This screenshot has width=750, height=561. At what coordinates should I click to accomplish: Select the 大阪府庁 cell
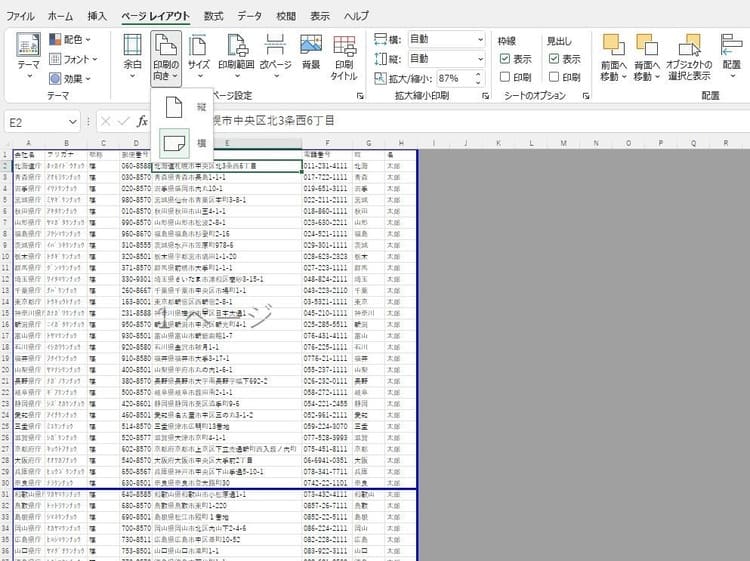pos(28,460)
